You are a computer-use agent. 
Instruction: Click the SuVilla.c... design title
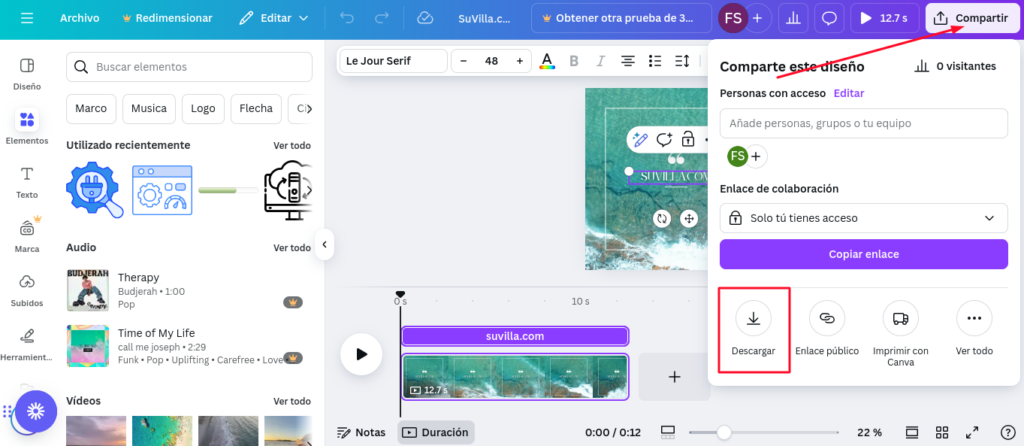pos(484,18)
